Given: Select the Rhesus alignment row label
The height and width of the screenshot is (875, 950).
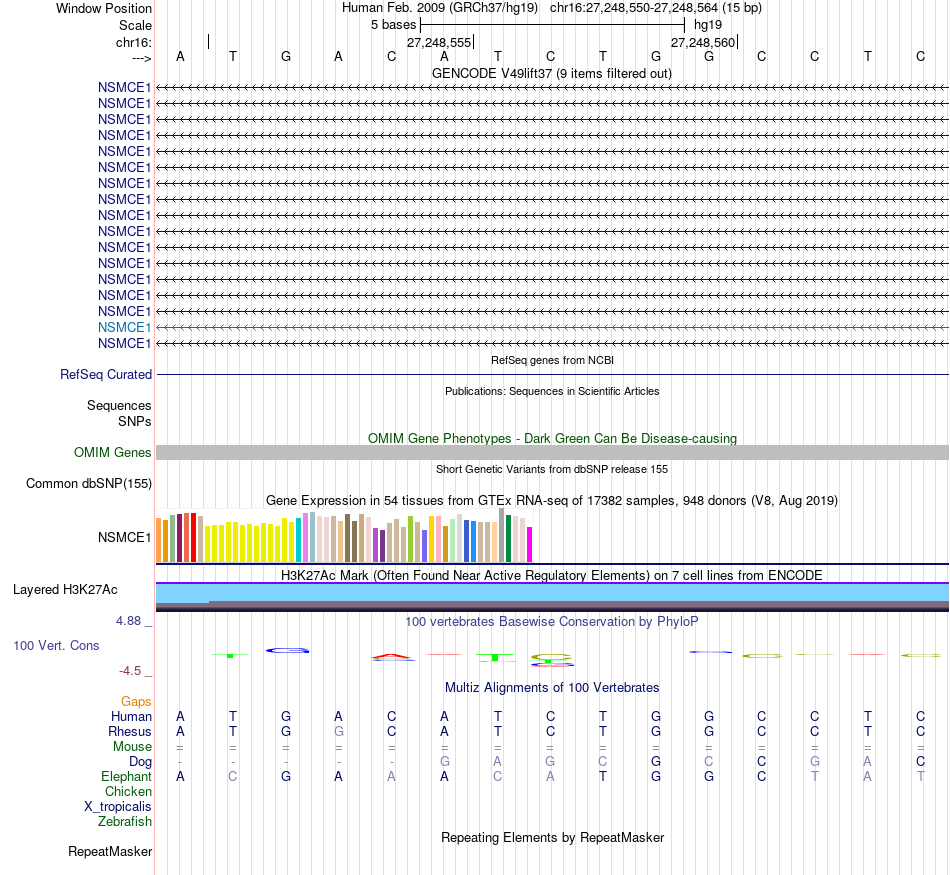Looking at the screenshot, I should 130,732.
